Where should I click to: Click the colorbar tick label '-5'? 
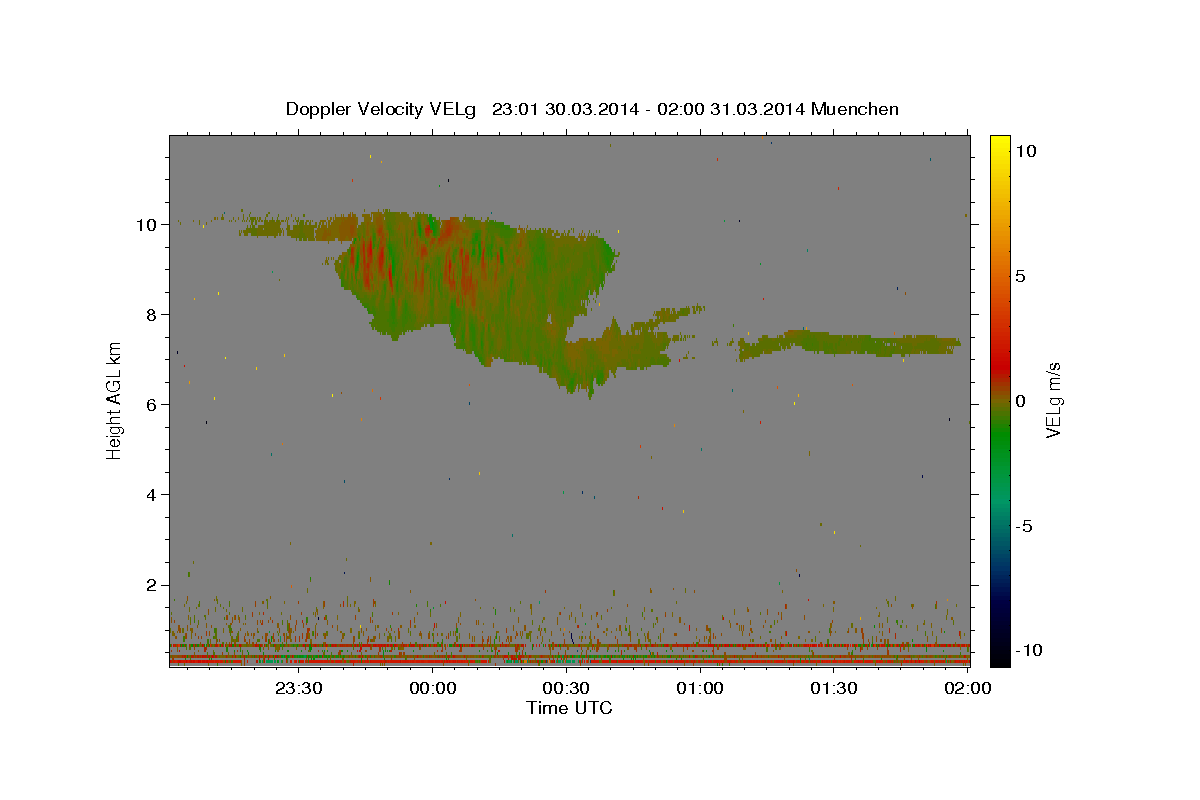click(x=1024, y=526)
